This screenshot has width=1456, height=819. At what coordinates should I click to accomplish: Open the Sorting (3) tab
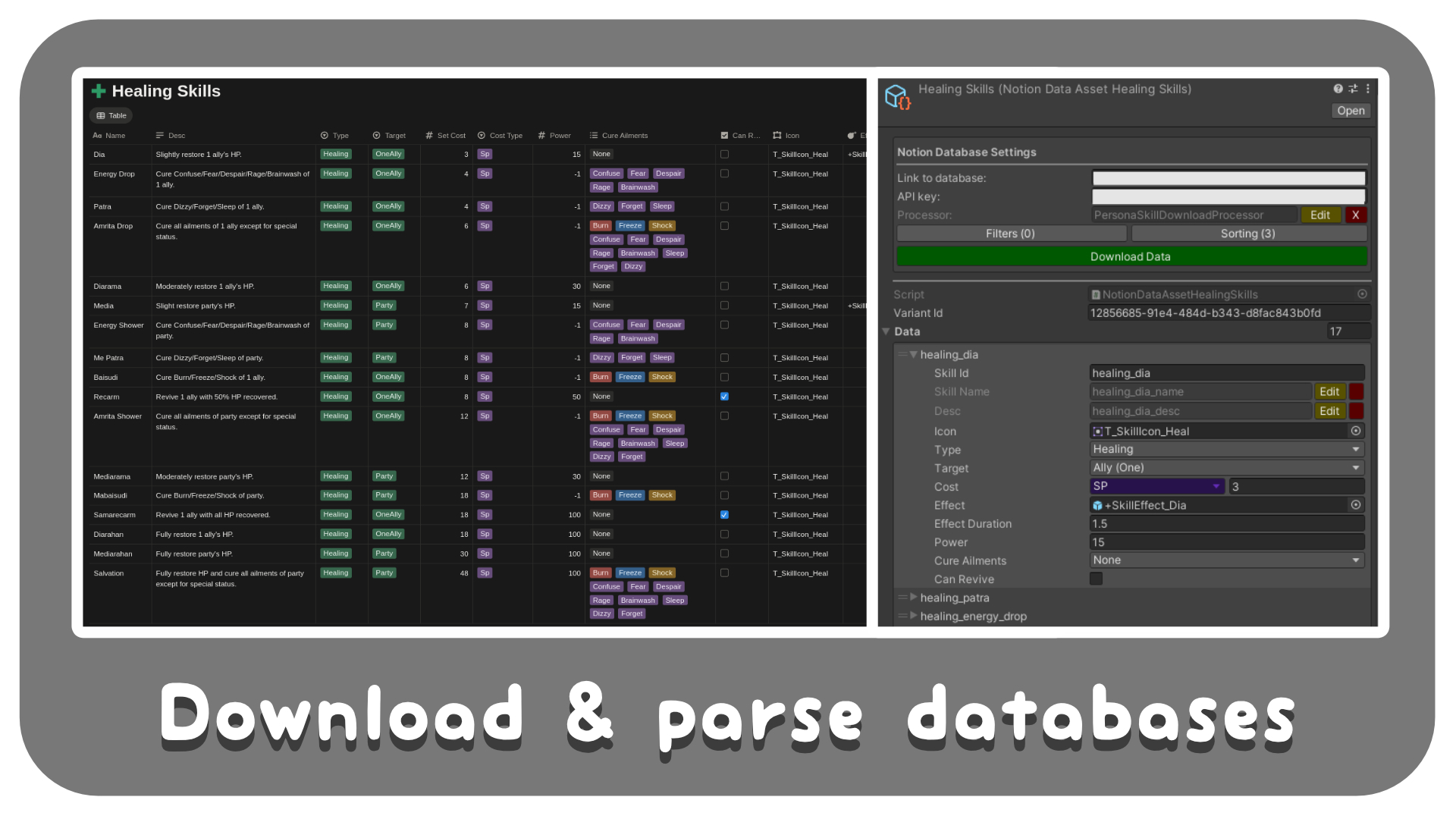point(1248,234)
